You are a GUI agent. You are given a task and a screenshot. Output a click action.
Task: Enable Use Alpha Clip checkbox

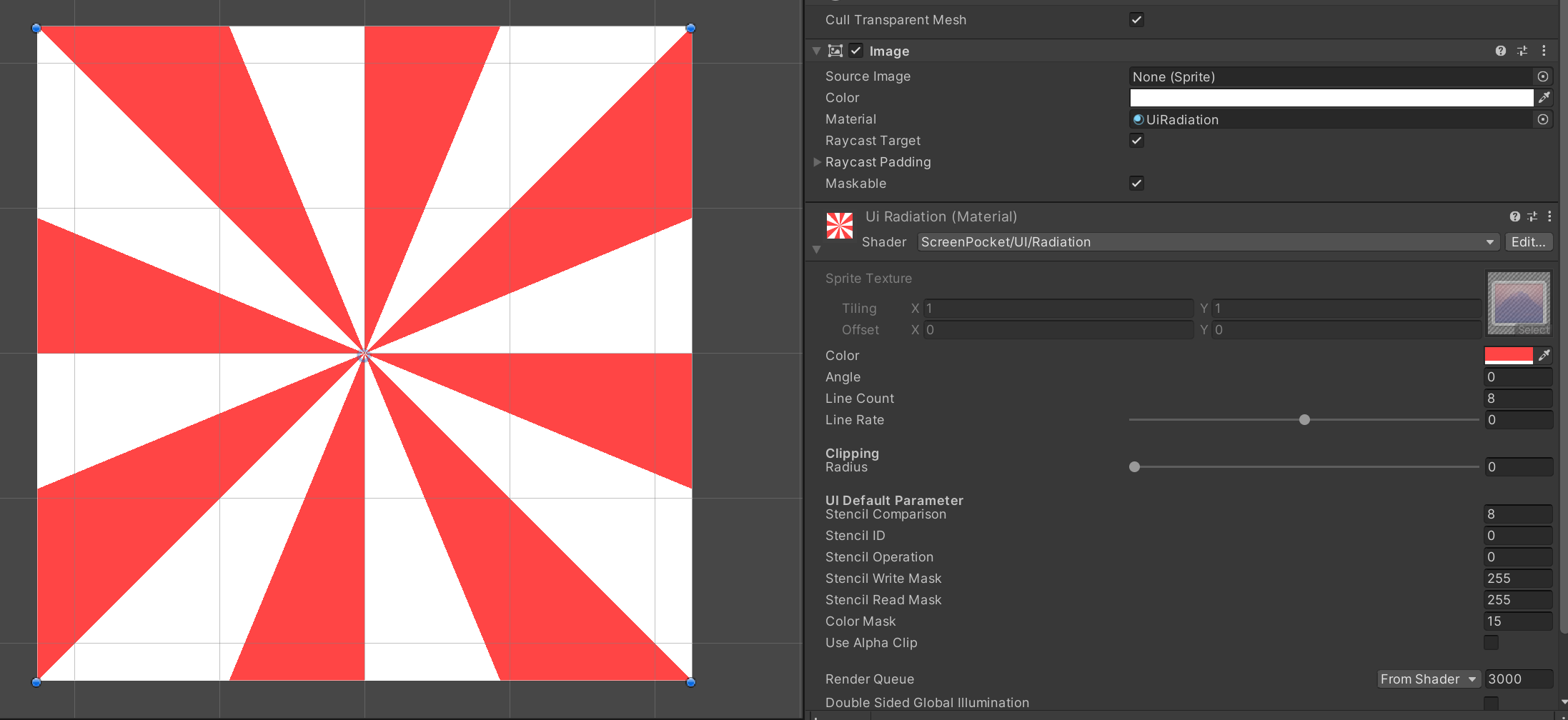tap(1491, 642)
